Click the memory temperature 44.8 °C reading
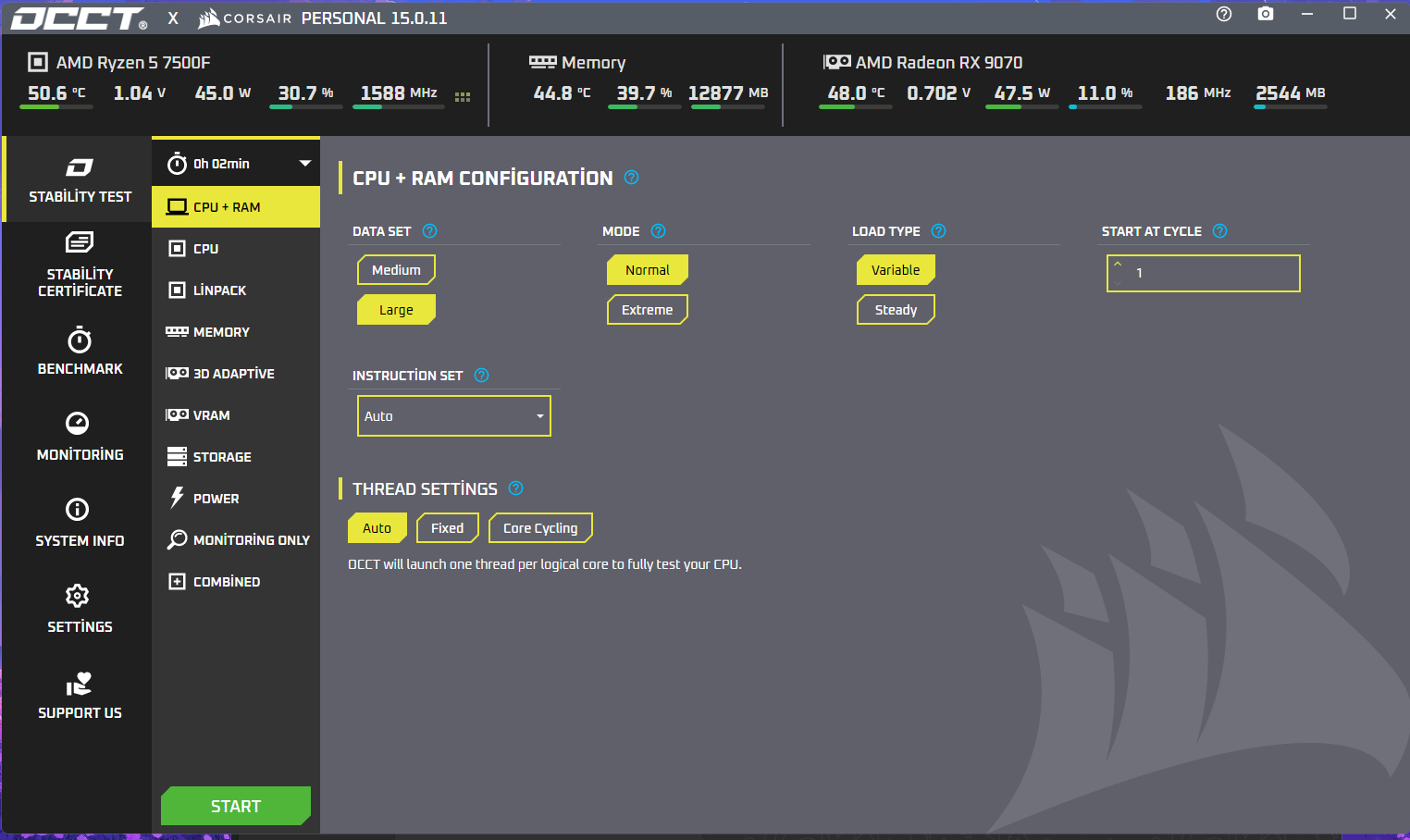Image resolution: width=1410 pixels, height=840 pixels. pyautogui.click(x=562, y=93)
